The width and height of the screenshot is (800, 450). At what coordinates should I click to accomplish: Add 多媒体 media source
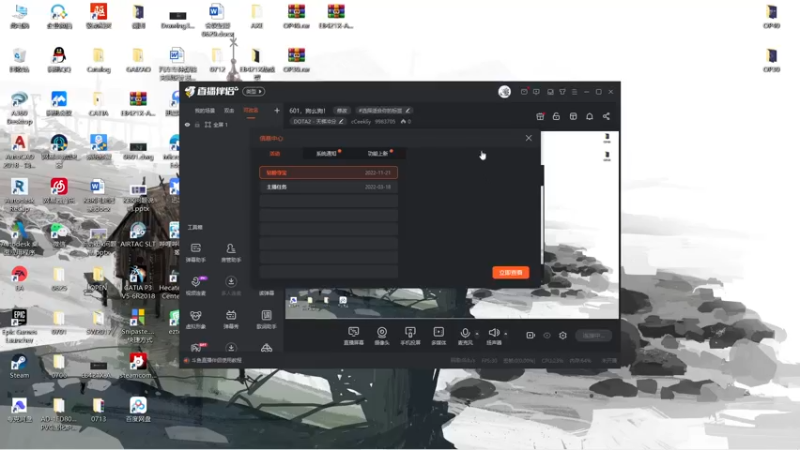click(438, 336)
